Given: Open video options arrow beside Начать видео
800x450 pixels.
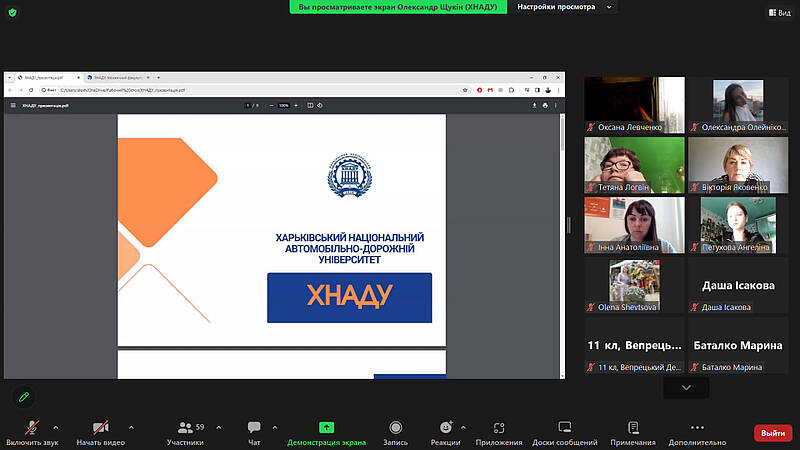Looking at the screenshot, I should coord(131,428).
